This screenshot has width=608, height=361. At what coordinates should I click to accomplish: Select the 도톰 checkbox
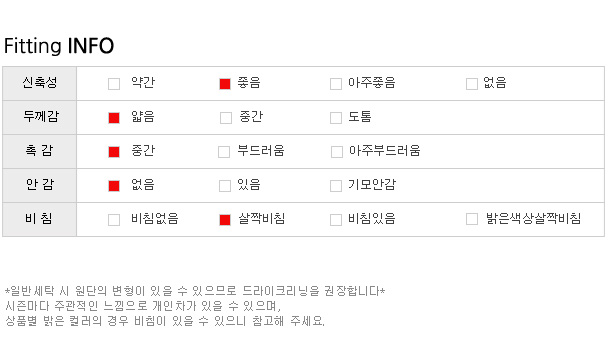(336, 118)
